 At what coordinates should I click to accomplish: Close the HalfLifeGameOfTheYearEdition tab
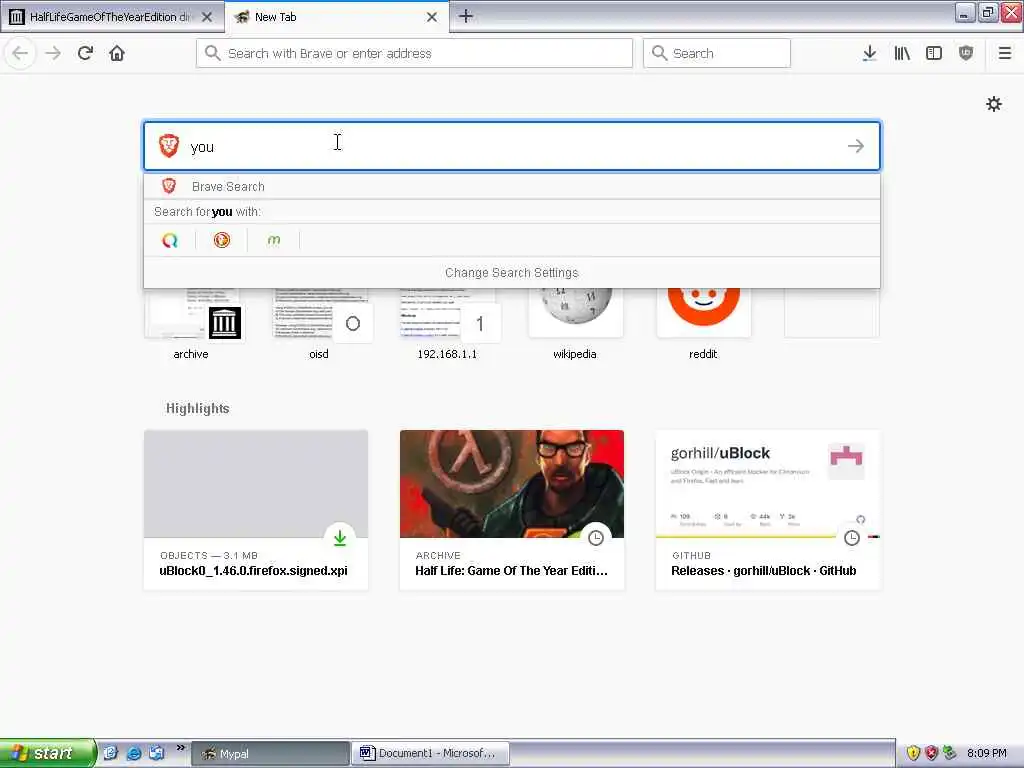[x=207, y=17]
